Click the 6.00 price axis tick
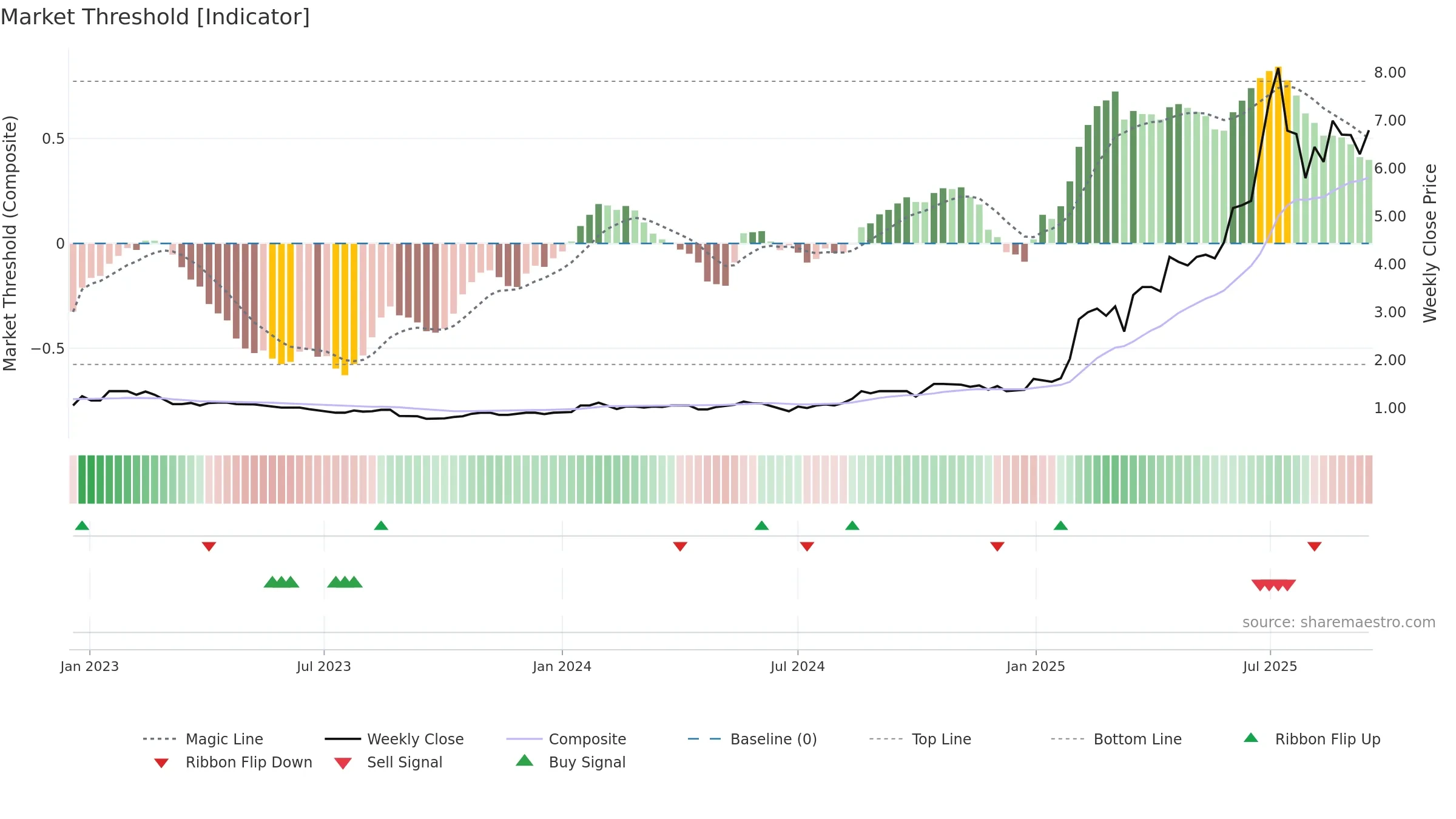1456x819 pixels. pos(1390,169)
